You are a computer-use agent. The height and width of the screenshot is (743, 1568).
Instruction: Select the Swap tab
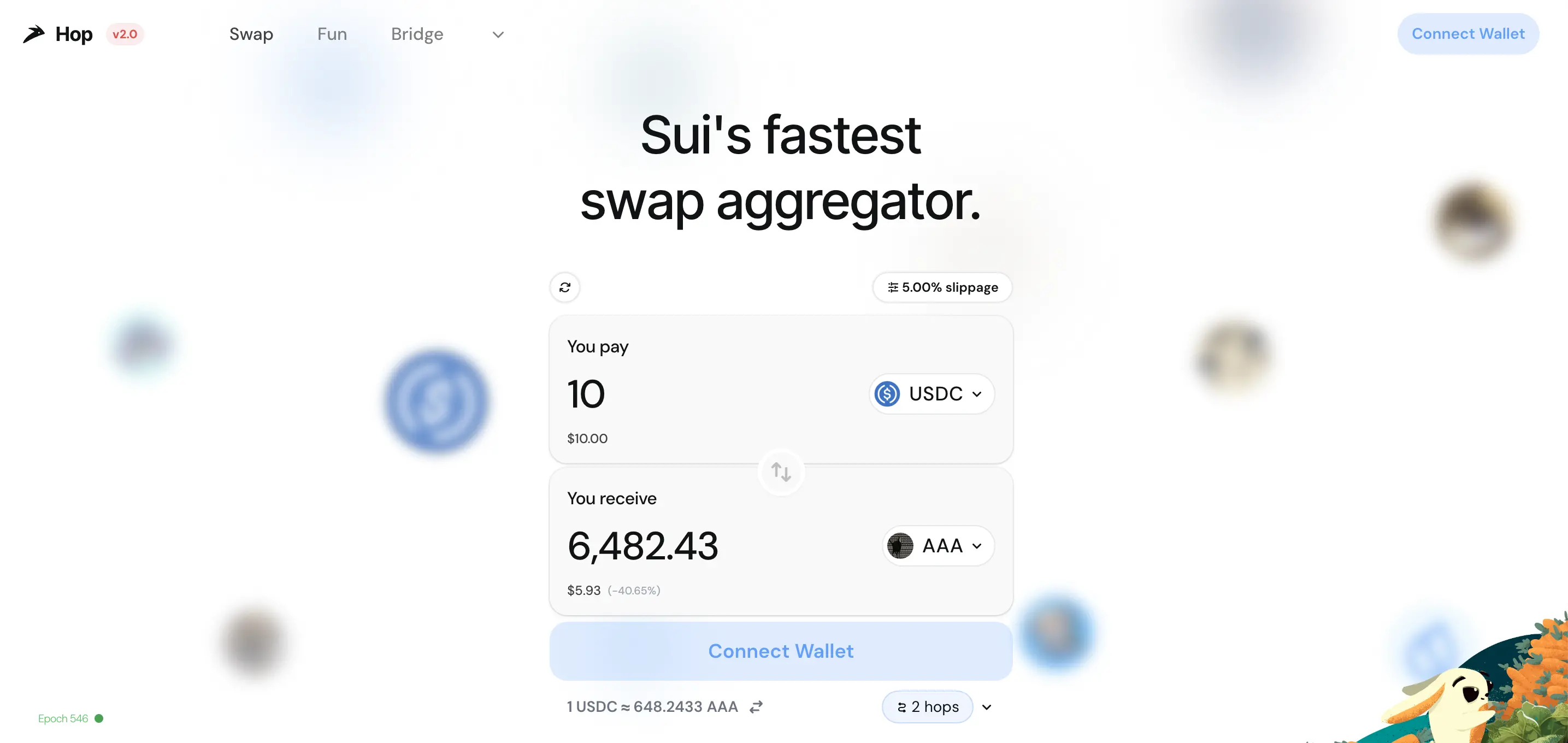(251, 34)
